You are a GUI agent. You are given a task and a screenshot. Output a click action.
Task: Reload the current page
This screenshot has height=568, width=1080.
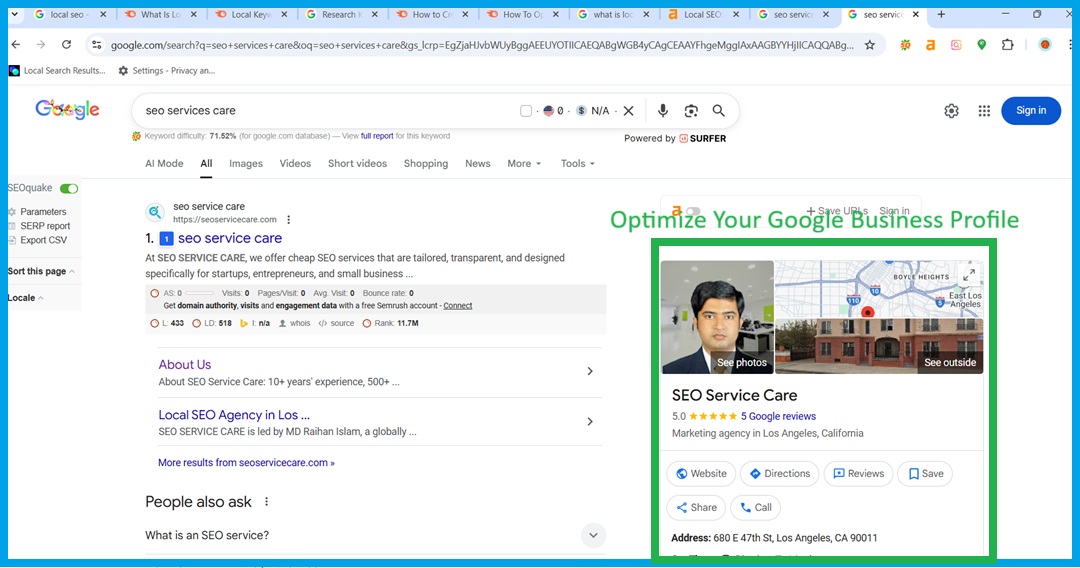(x=66, y=45)
